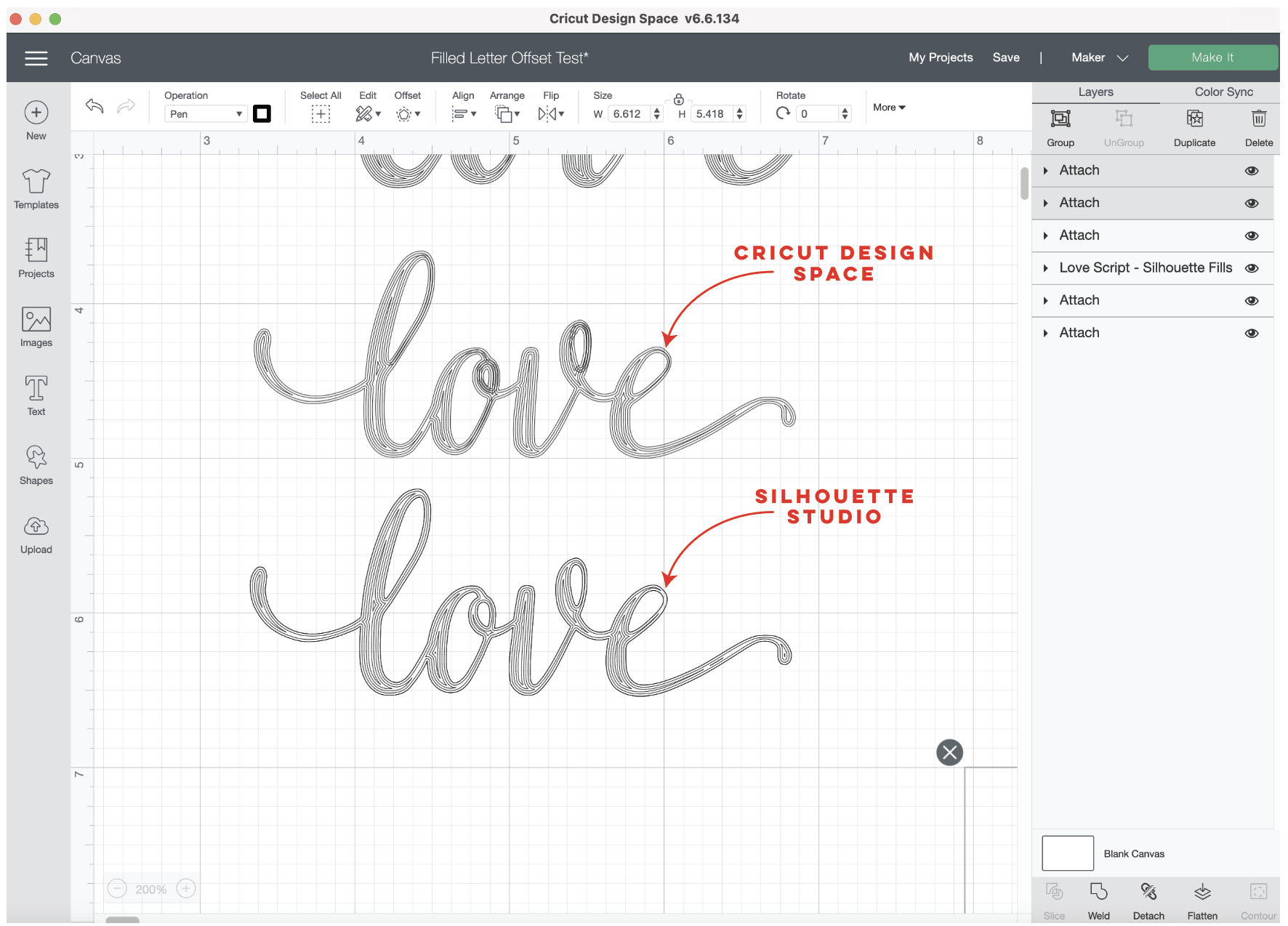Hide the last Attach layer
Viewport: 1288px width, 926px height.
tap(1251, 334)
